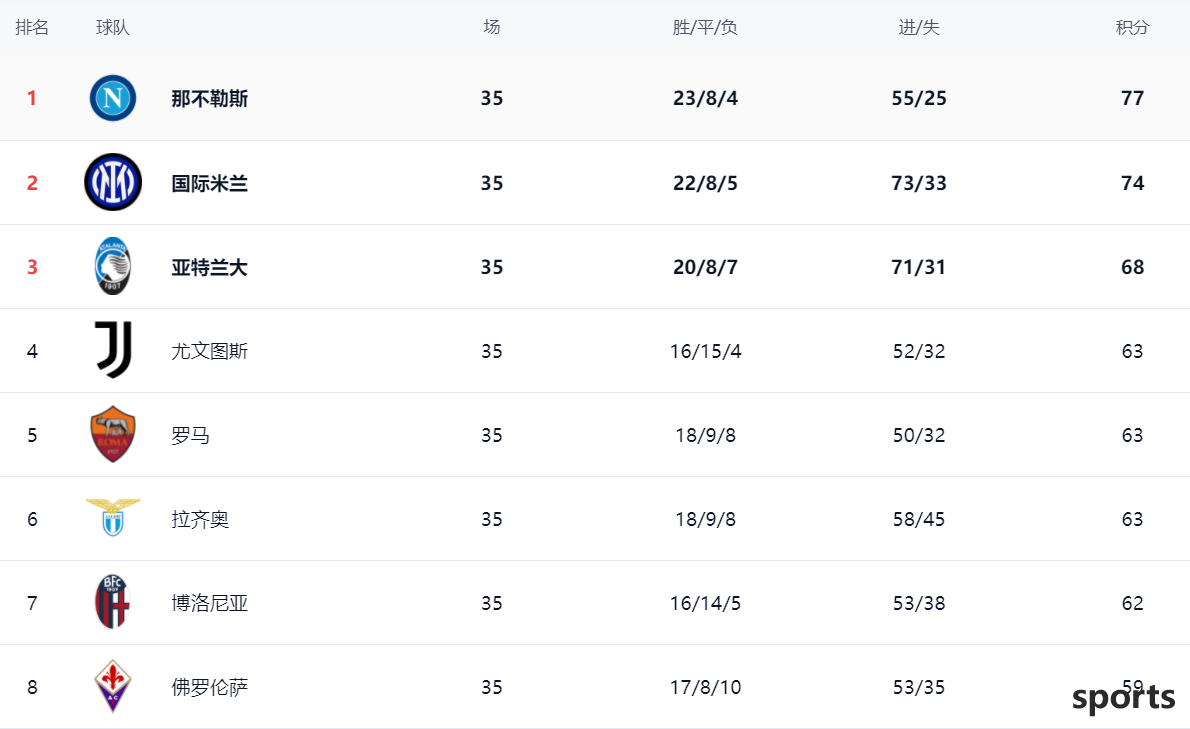Click the 进/失 column header
Image resolution: width=1190 pixels, height=729 pixels.
pyautogui.click(x=919, y=27)
